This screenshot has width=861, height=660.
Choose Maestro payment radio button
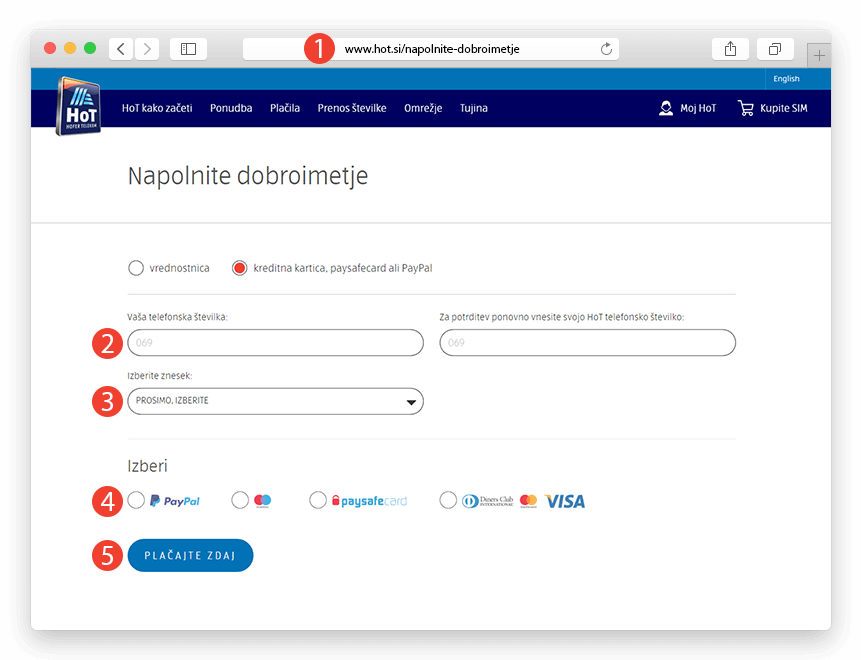240,500
